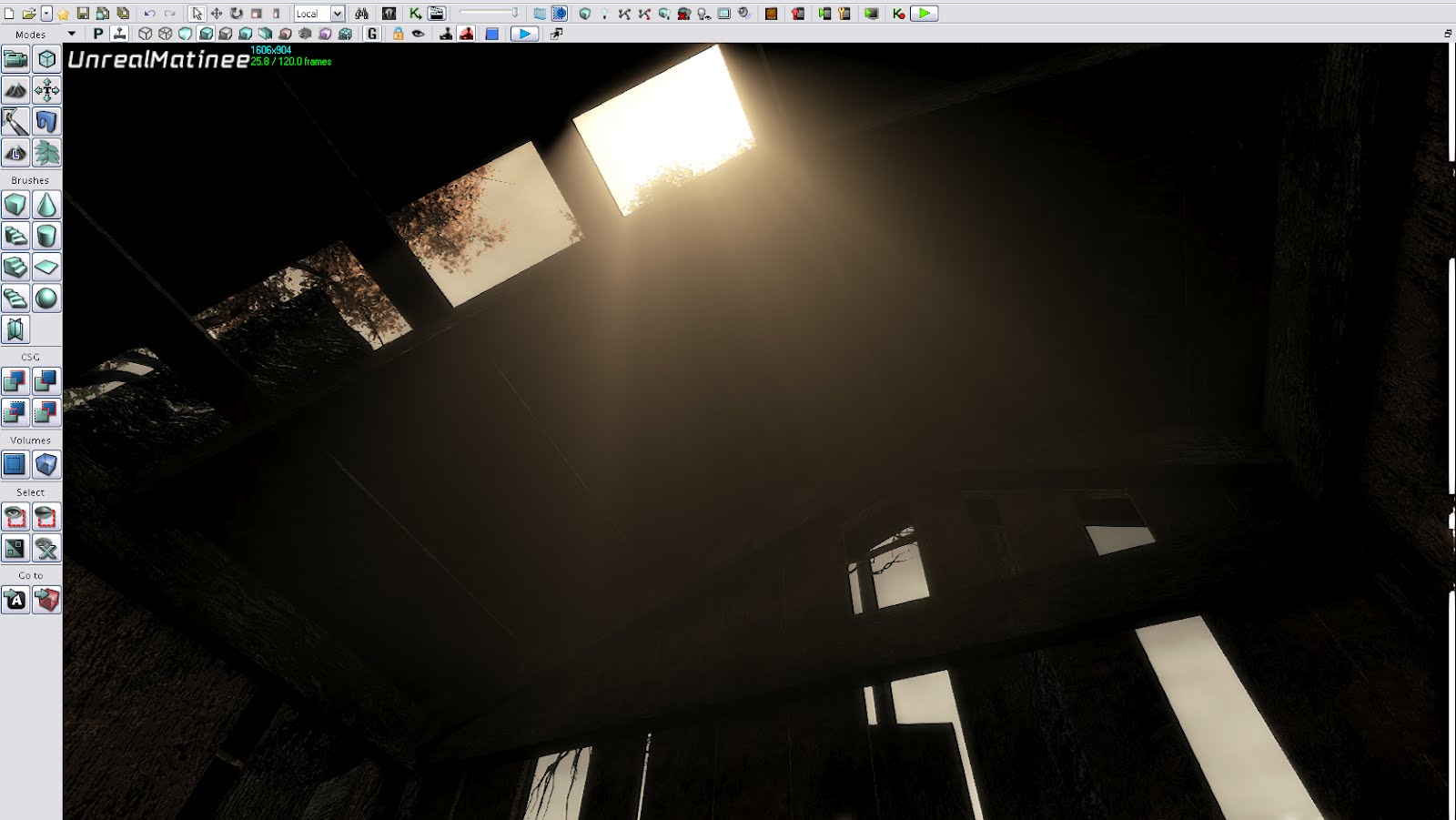Select the Cone brush builder
Screen dimensions: 1456x820
tap(46, 205)
